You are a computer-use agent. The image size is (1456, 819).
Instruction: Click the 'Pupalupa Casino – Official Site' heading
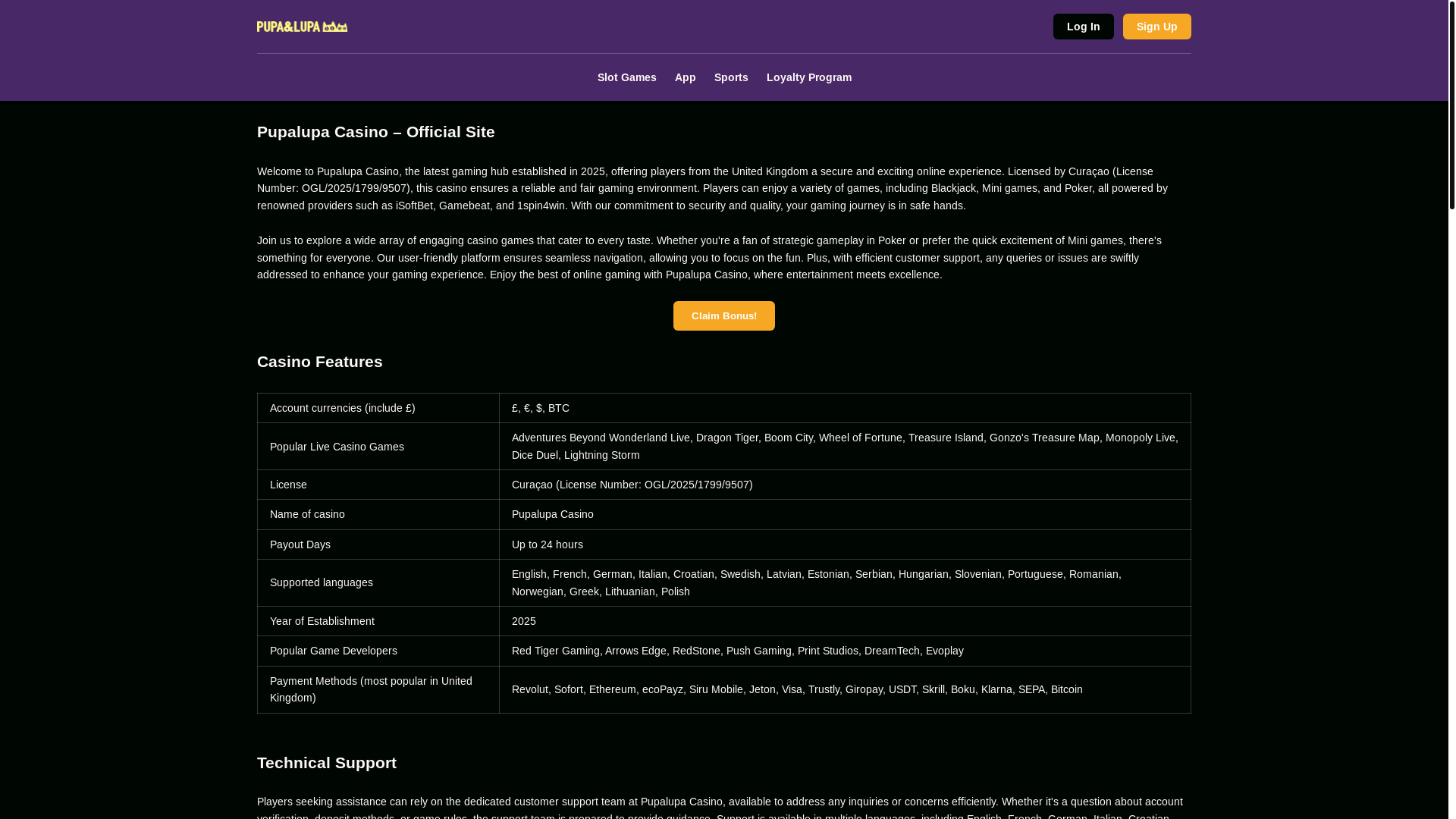click(375, 132)
